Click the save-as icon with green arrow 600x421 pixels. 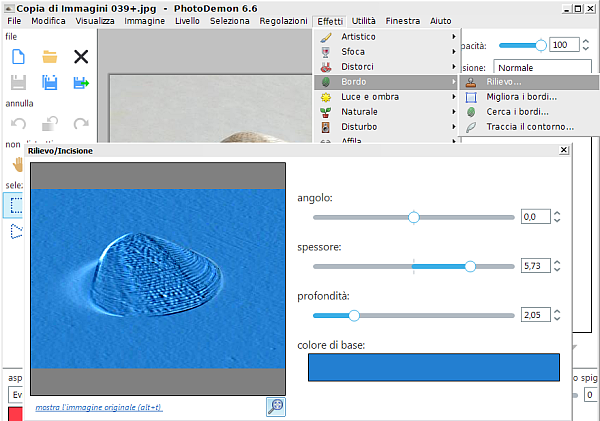[x=81, y=83]
